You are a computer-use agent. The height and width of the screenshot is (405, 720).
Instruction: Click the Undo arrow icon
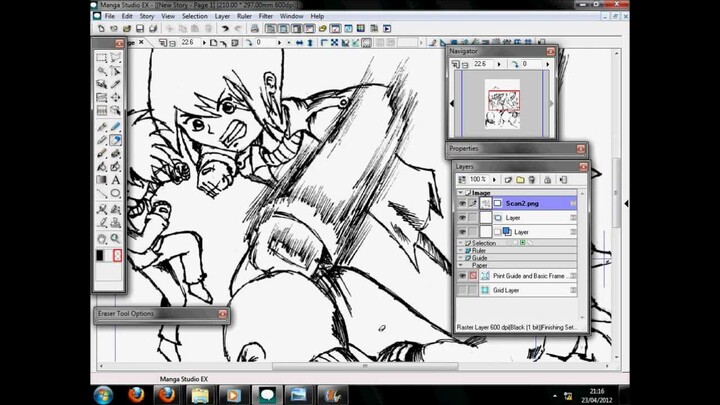coord(225,28)
